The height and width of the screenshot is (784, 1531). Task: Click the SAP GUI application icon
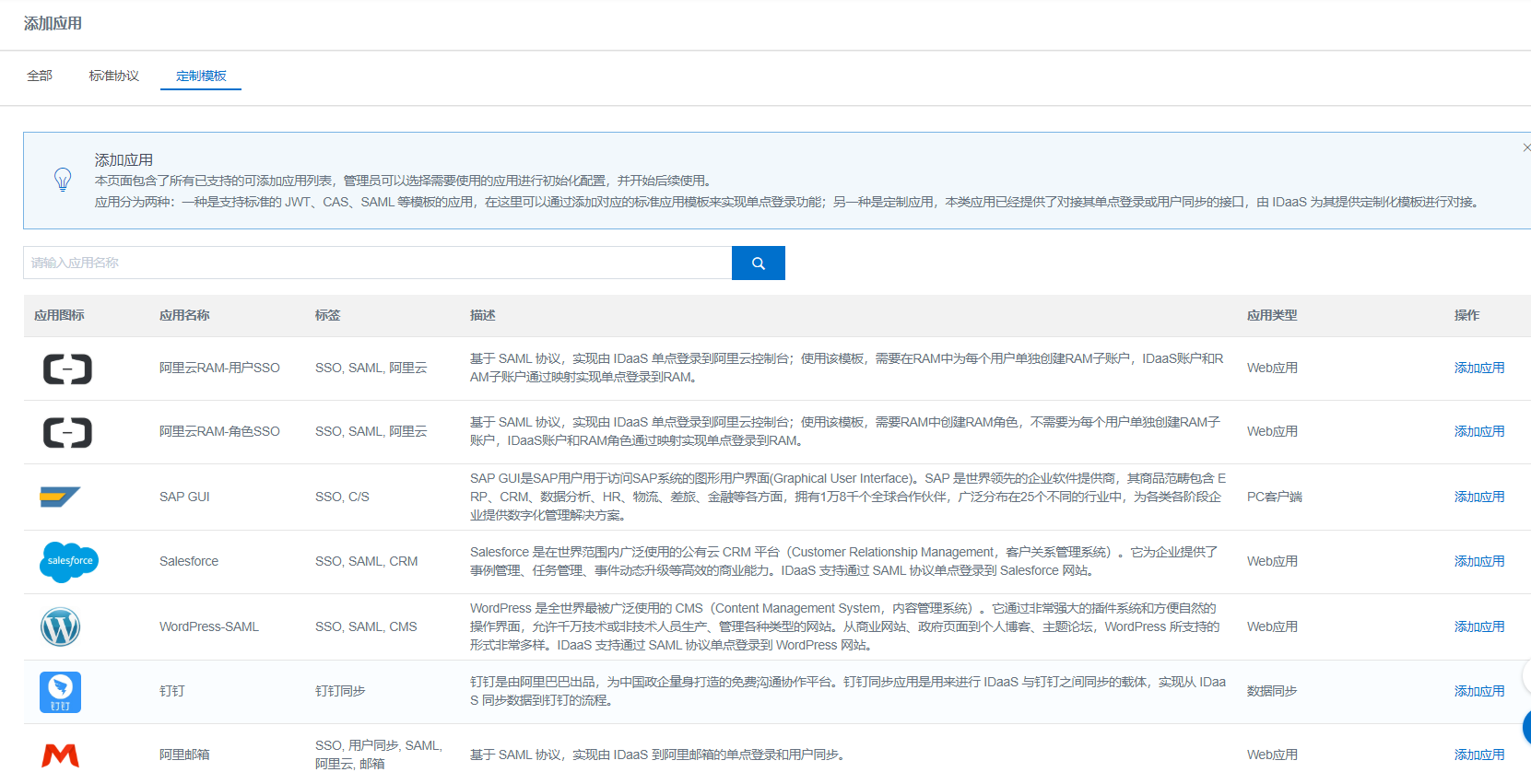click(x=60, y=497)
